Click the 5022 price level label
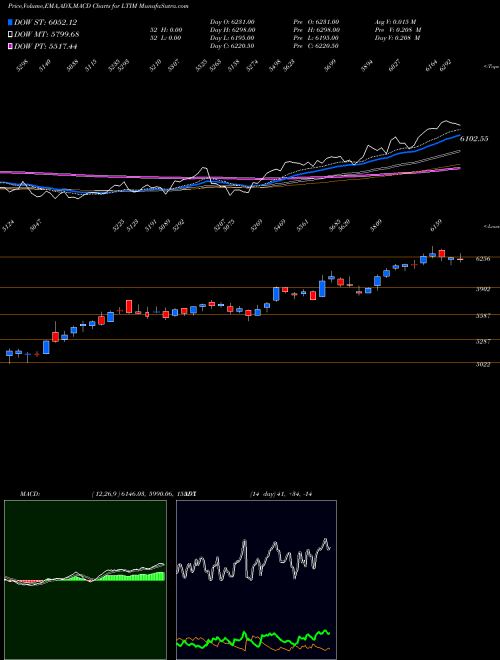 coord(483,365)
